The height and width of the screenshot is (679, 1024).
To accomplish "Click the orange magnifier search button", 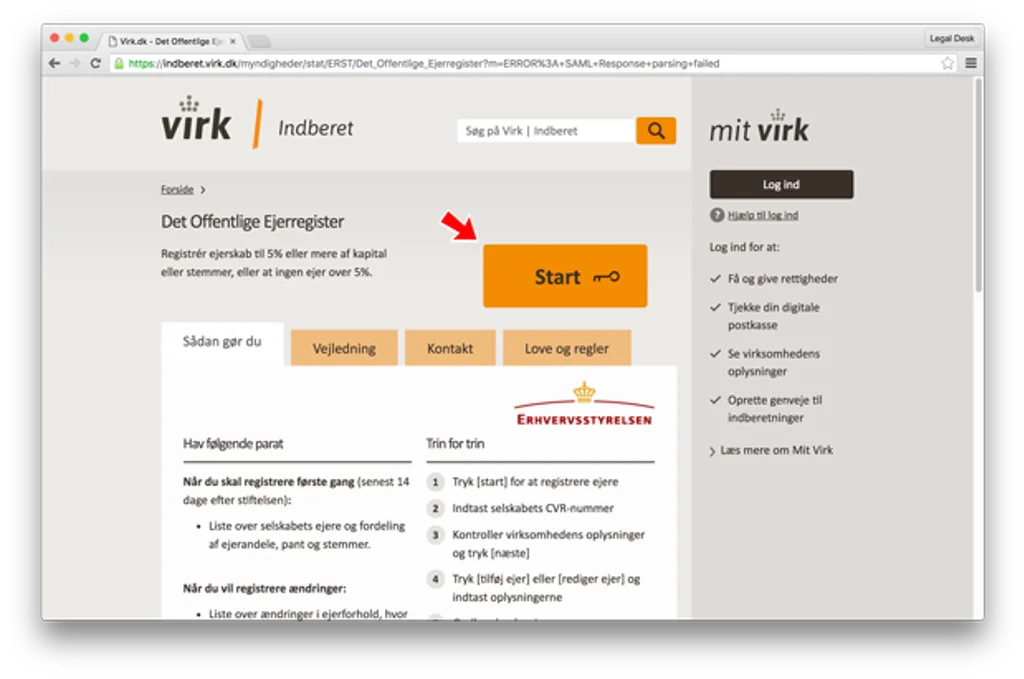I will coord(656,131).
